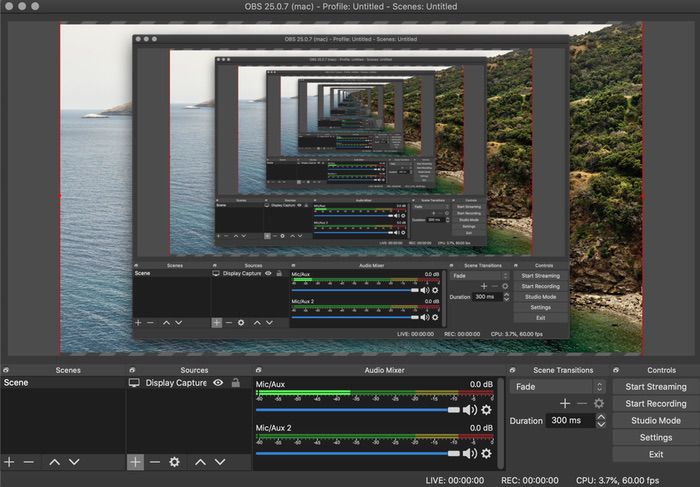Viewport: 700px width, 487px height.
Task: Open transition properties gear icon
Action: [x=599, y=404]
